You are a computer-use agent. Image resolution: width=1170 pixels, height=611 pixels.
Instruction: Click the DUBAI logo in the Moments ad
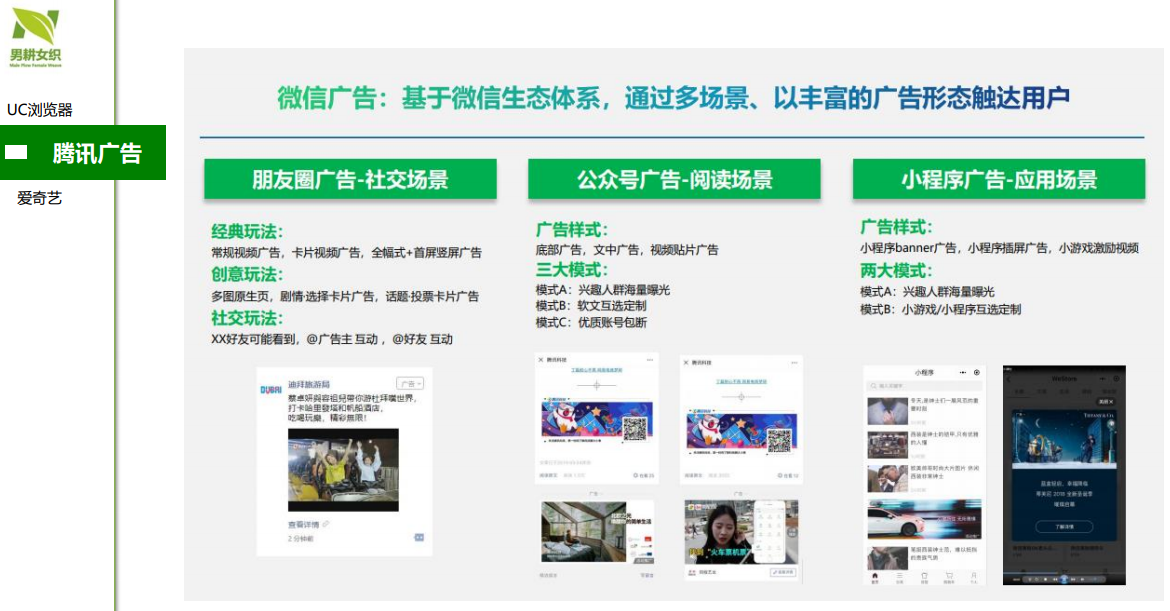click(x=271, y=389)
